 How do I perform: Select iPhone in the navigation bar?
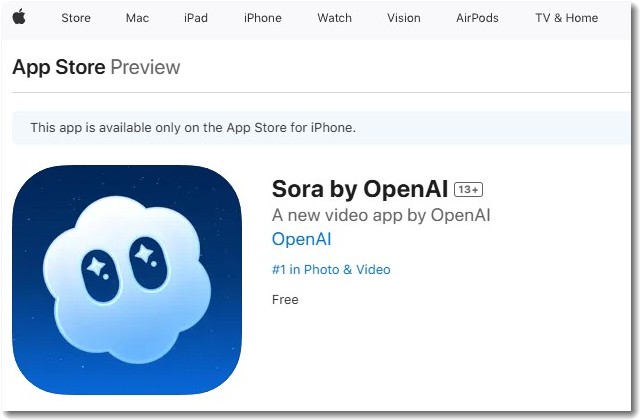(x=262, y=18)
